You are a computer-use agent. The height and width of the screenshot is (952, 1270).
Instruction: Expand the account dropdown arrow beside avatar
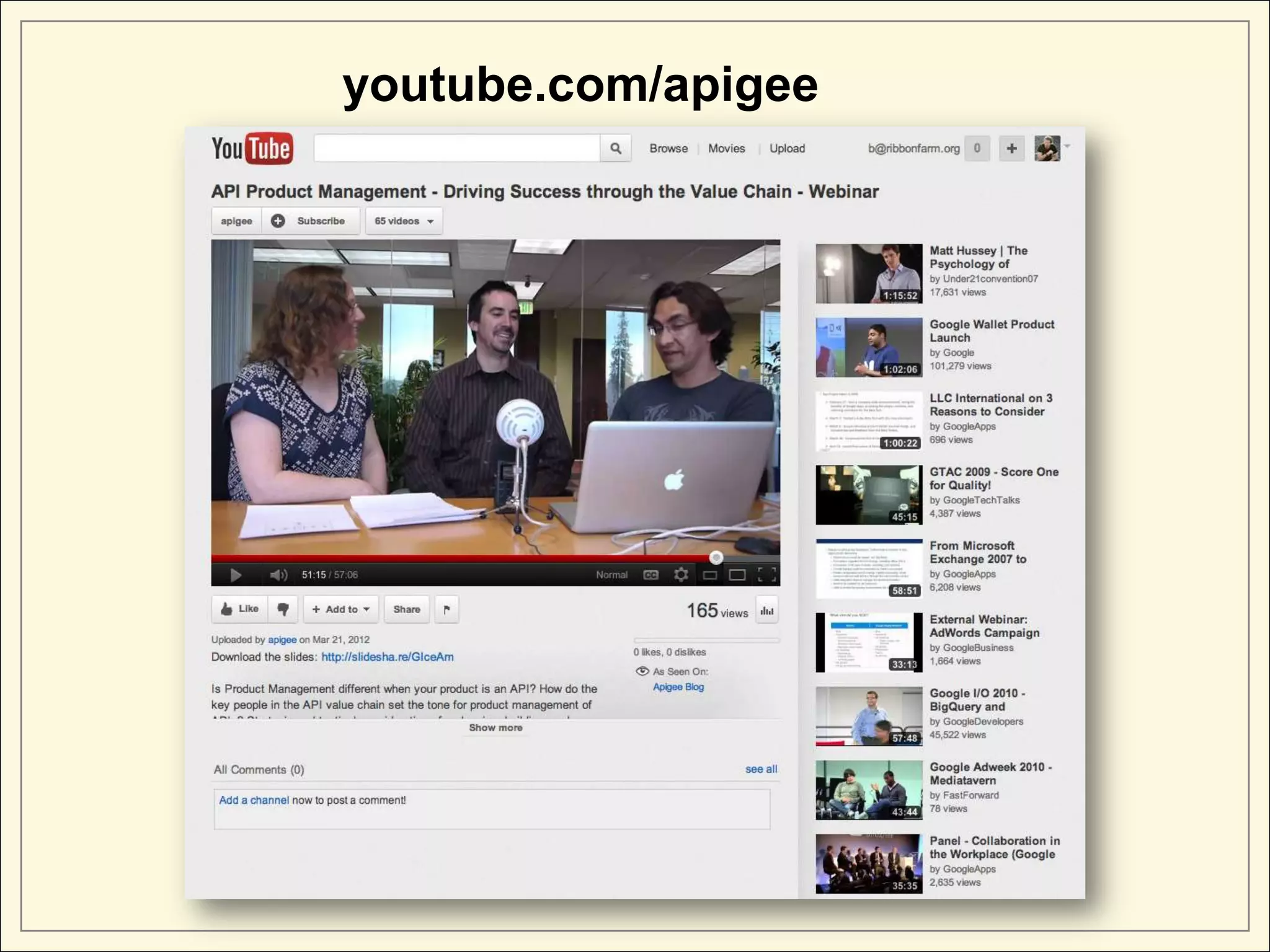(1067, 146)
